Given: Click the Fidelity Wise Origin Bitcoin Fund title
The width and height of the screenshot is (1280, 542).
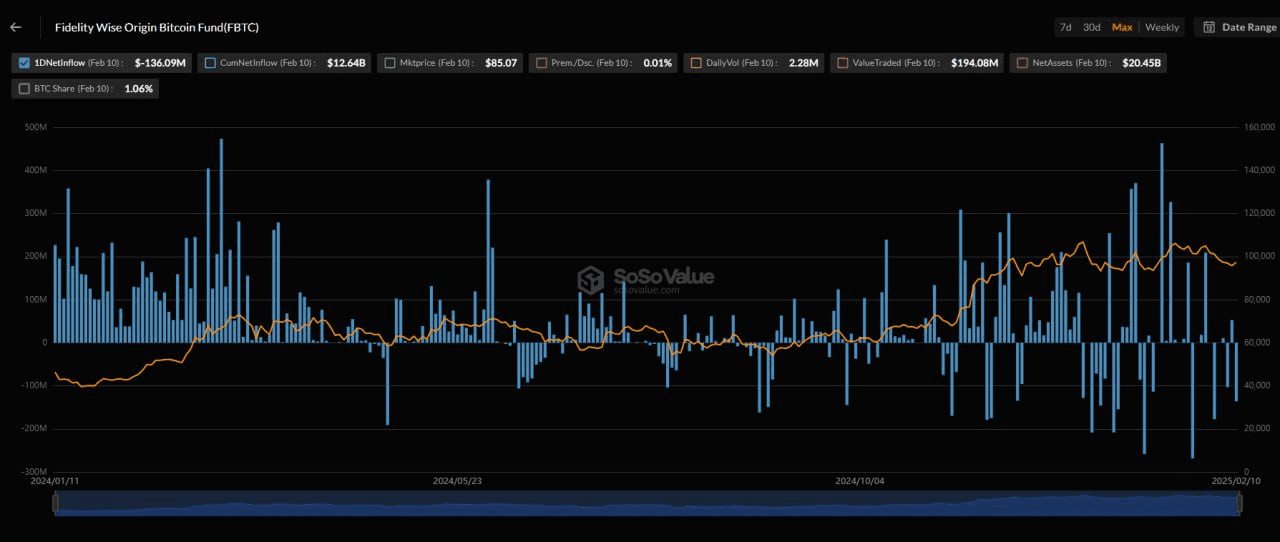Looking at the screenshot, I should 157,28.
